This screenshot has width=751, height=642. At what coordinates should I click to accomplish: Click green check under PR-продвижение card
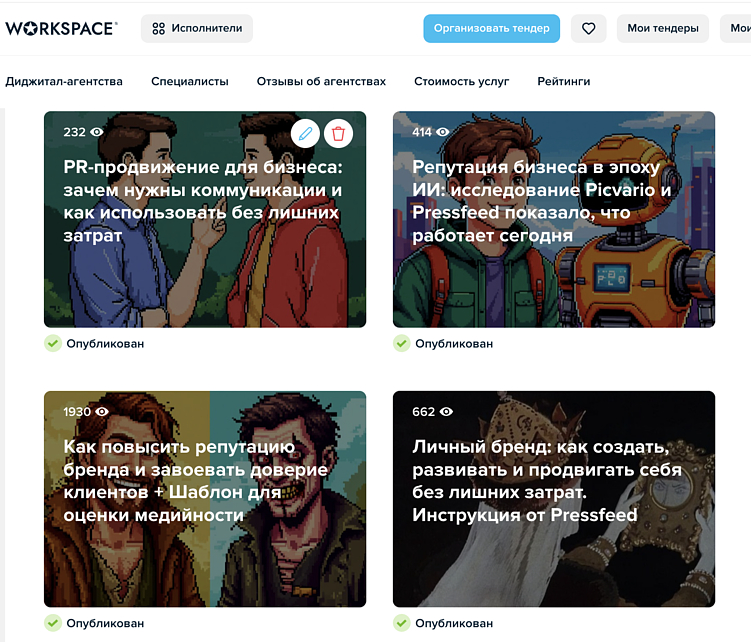pos(53,344)
